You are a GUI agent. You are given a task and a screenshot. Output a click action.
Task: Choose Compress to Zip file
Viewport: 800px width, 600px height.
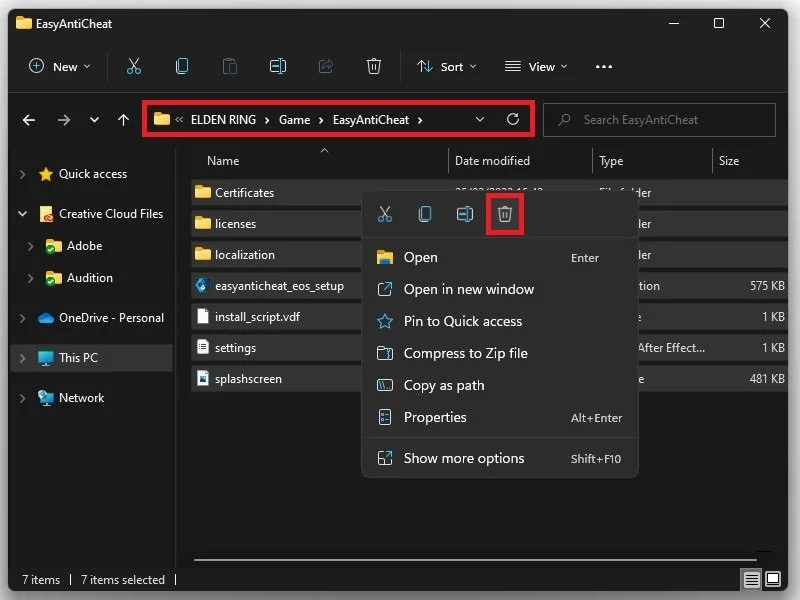coord(499,353)
